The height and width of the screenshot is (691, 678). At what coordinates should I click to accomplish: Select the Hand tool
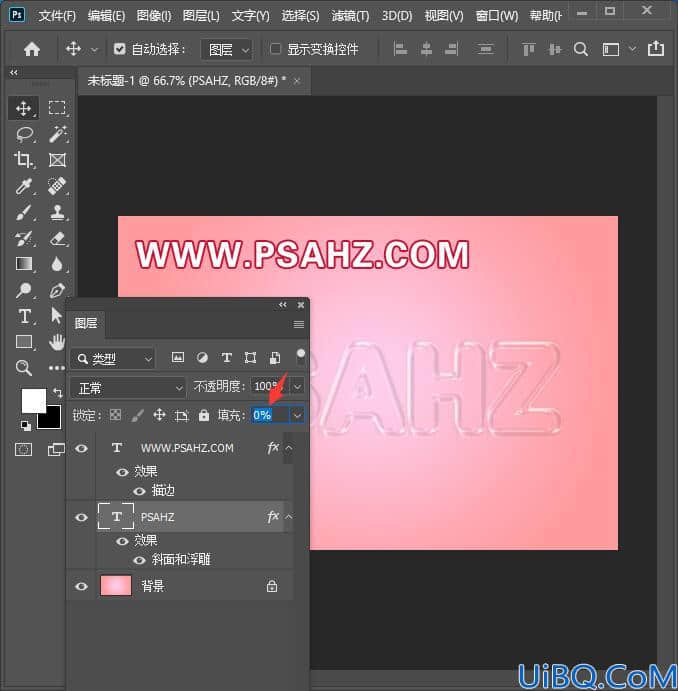pyautogui.click(x=57, y=342)
